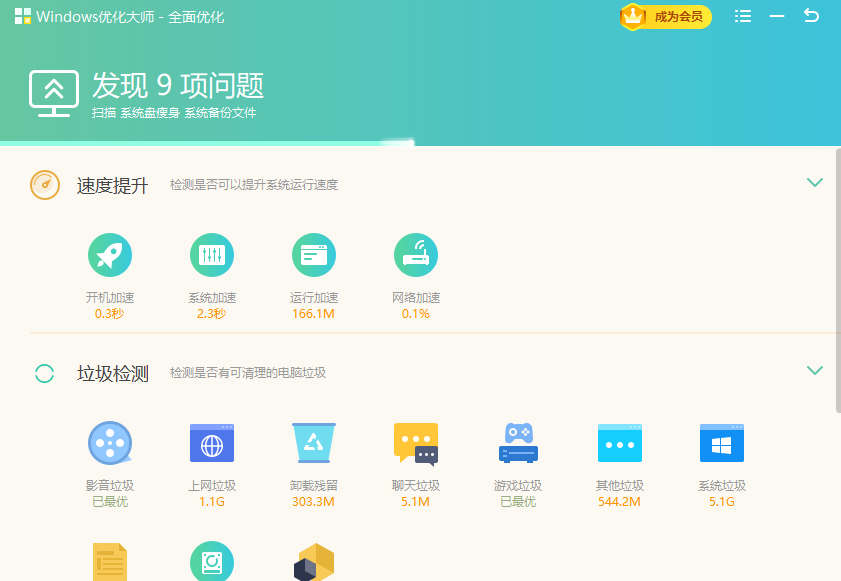Open the list menu in the title bar
This screenshot has height=581, width=841.
point(743,16)
